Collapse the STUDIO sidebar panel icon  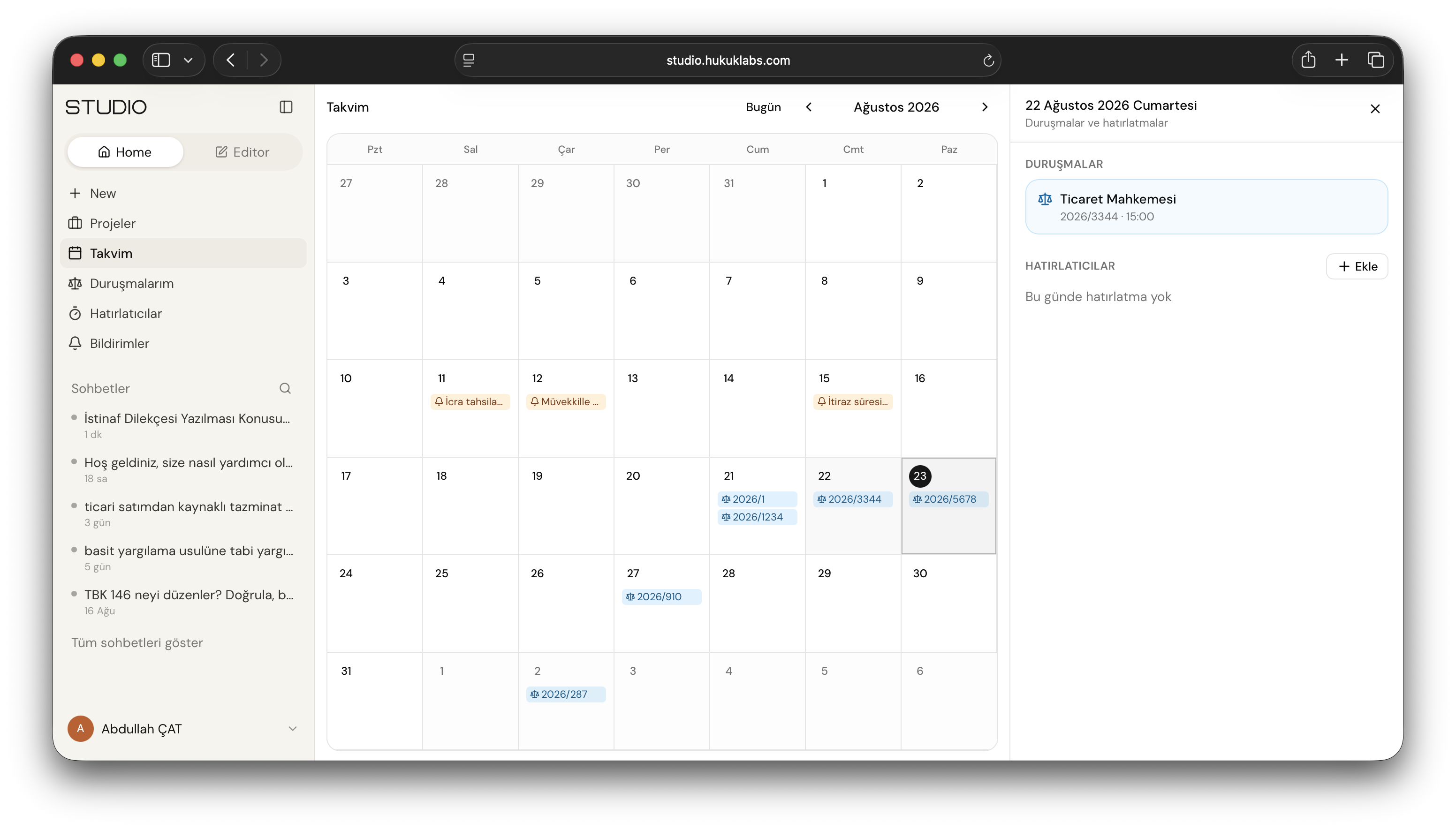(x=286, y=107)
